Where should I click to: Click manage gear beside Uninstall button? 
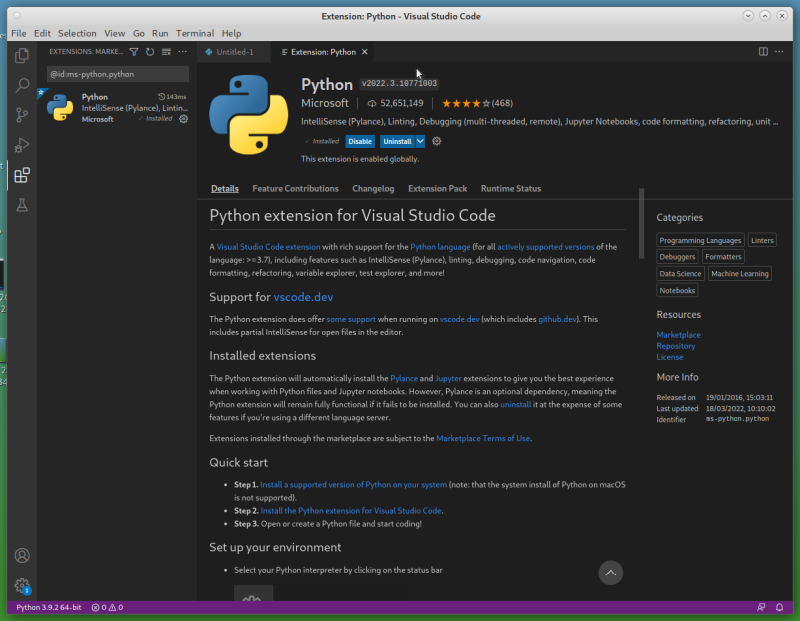(x=437, y=141)
